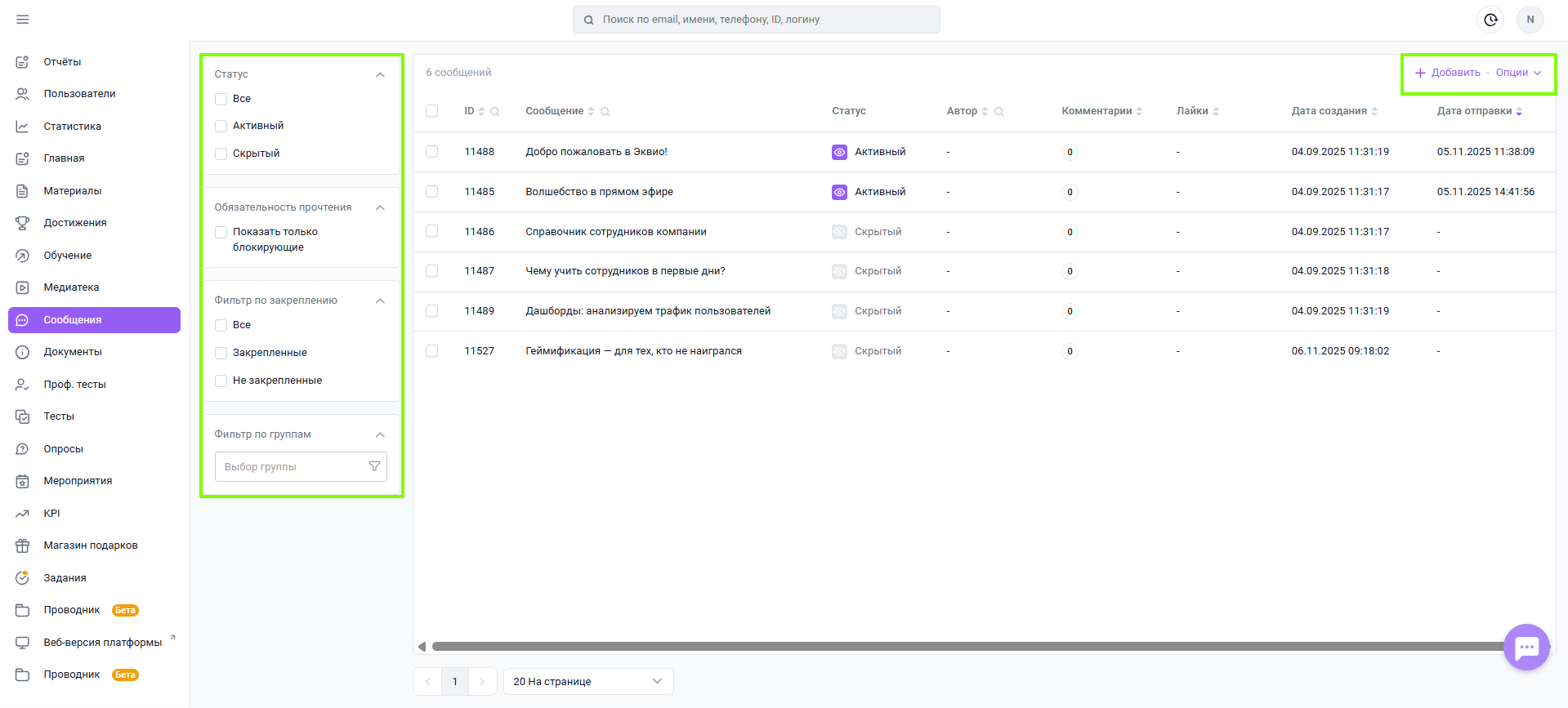Open message Добро пожаловать в Эквио!
The image size is (1568, 708).
[596, 152]
